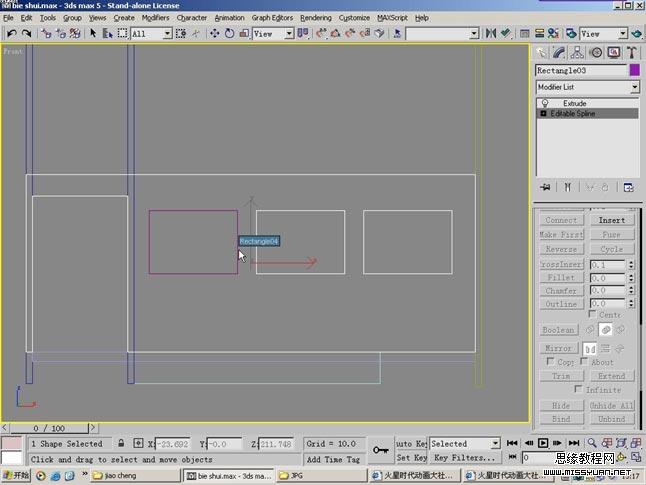Toggle the Auto Key button
The width and height of the screenshot is (646, 485).
(x=411, y=443)
